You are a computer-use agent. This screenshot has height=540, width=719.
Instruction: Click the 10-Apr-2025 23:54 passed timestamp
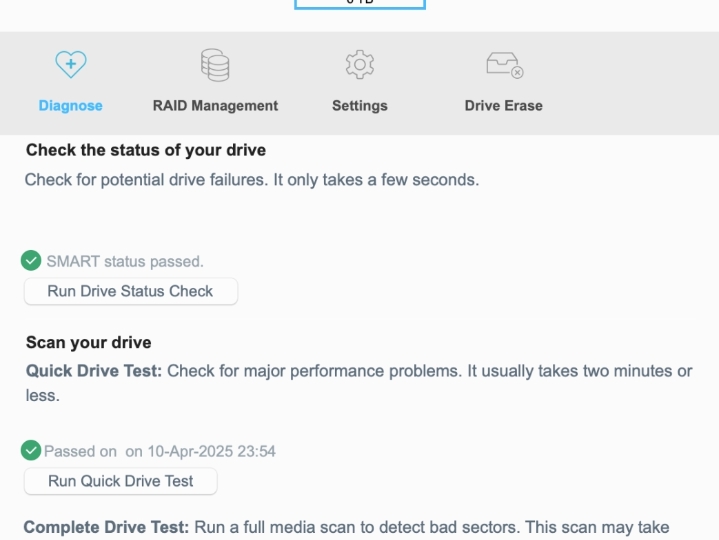[211, 451]
